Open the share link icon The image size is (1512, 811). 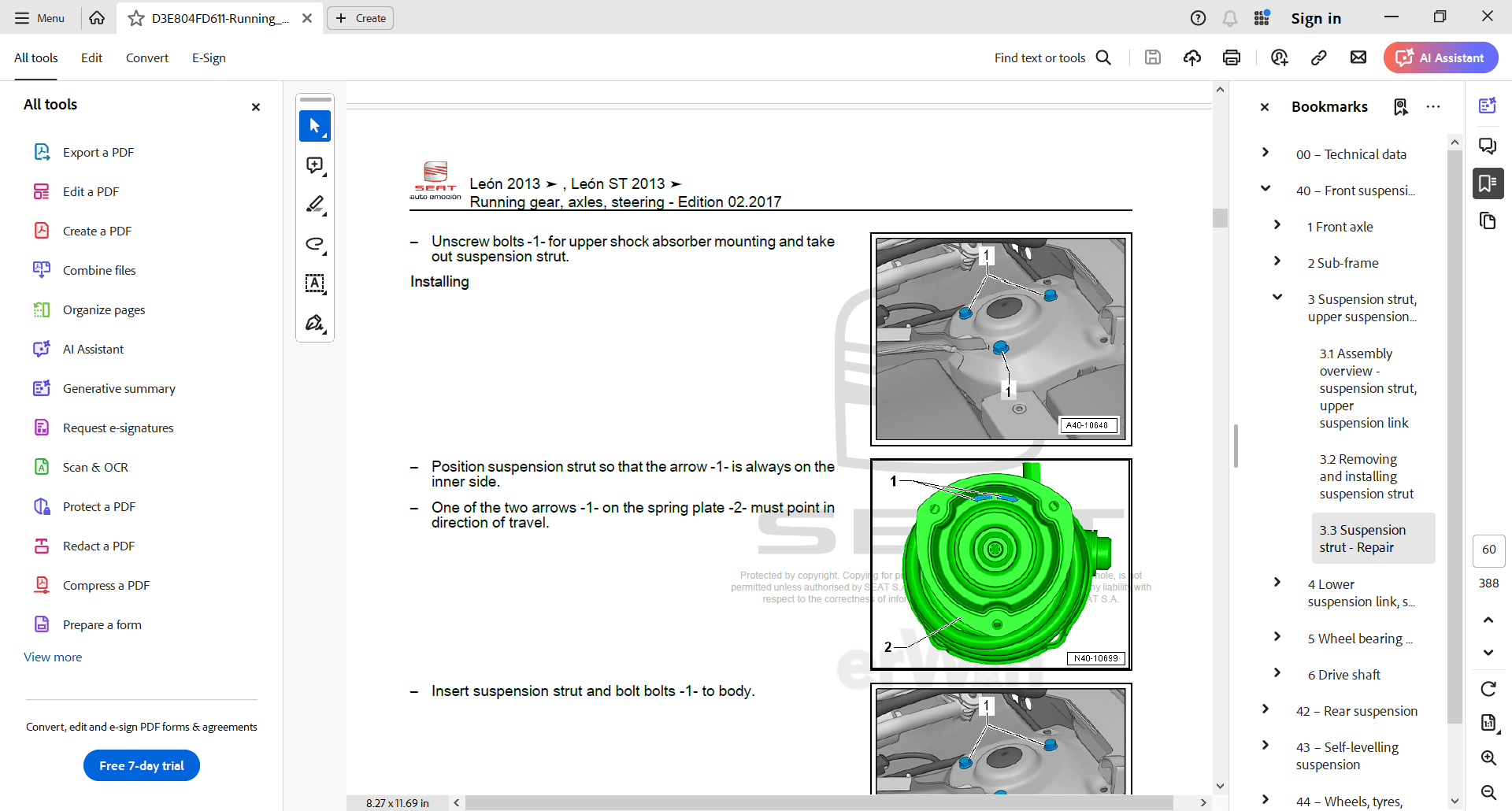1318,57
